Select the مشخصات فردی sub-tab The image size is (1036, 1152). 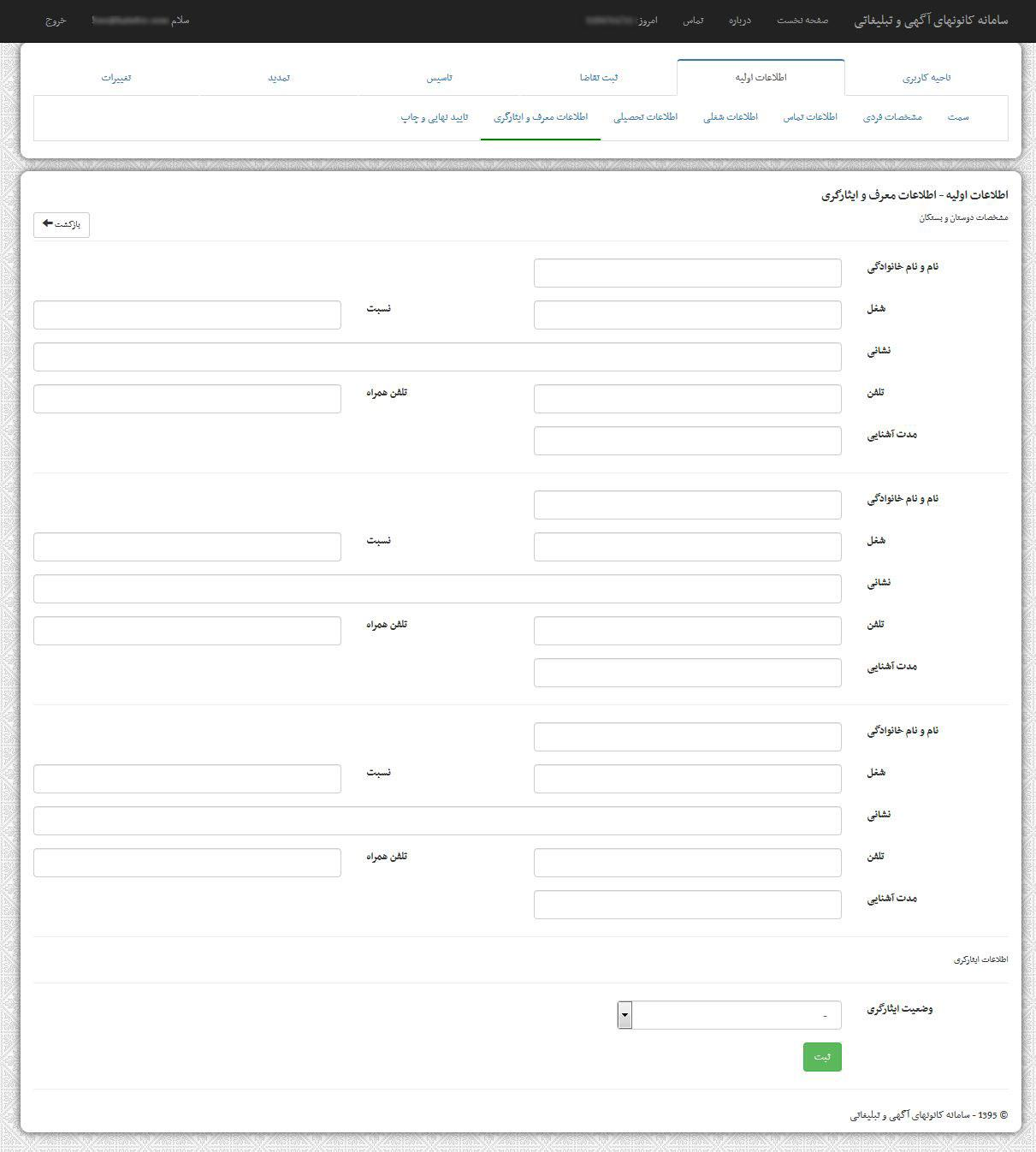(x=892, y=117)
